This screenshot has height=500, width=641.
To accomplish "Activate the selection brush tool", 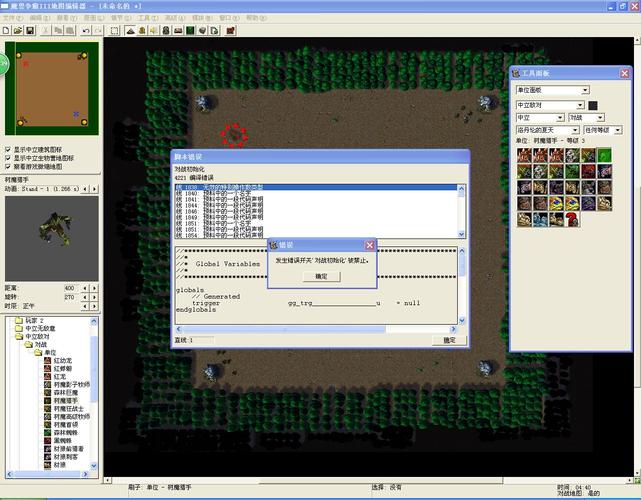I will [114, 31].
